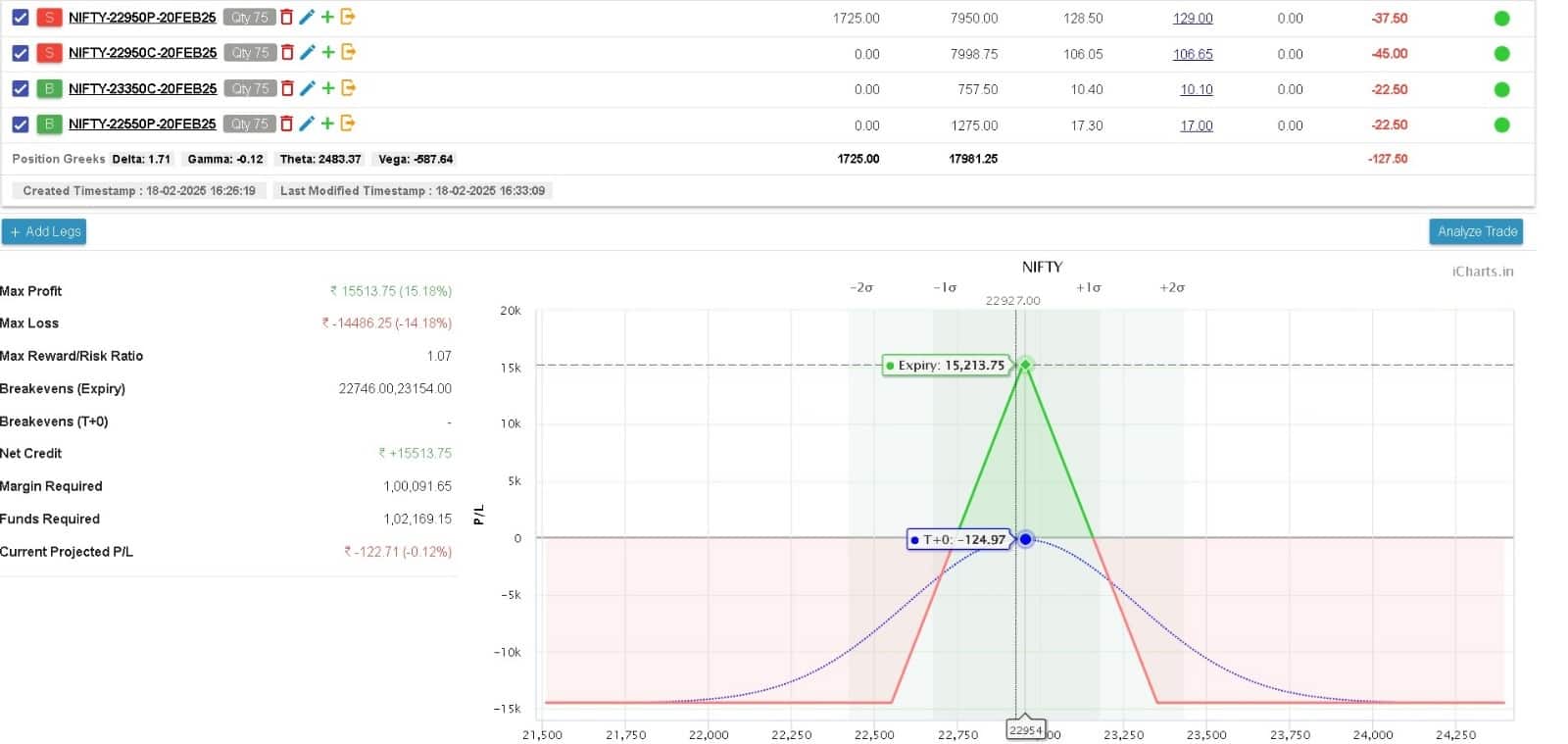Click orange exit icon on NIFTY-22550P row

[x=348, y=124]
